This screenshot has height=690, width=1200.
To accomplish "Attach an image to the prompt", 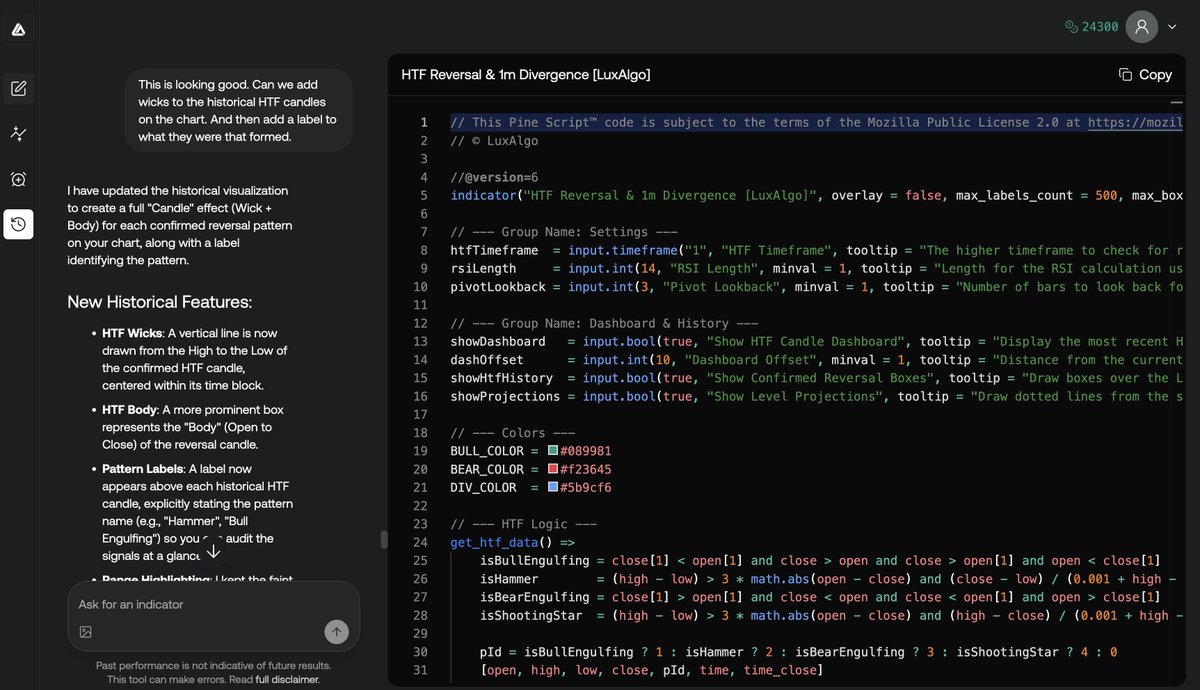I will [x=86, y=632].
